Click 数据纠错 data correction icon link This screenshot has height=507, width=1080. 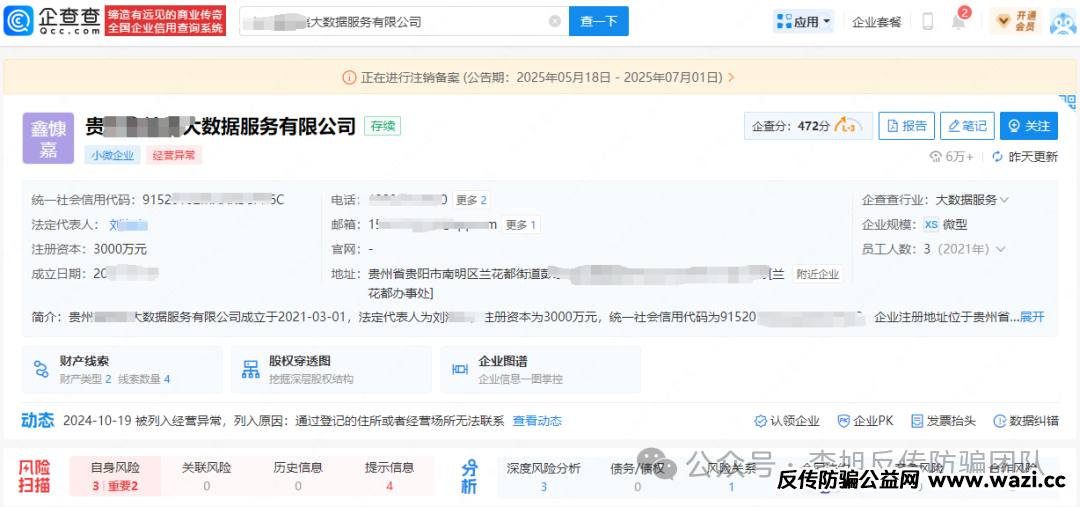tap(1026, 421)
